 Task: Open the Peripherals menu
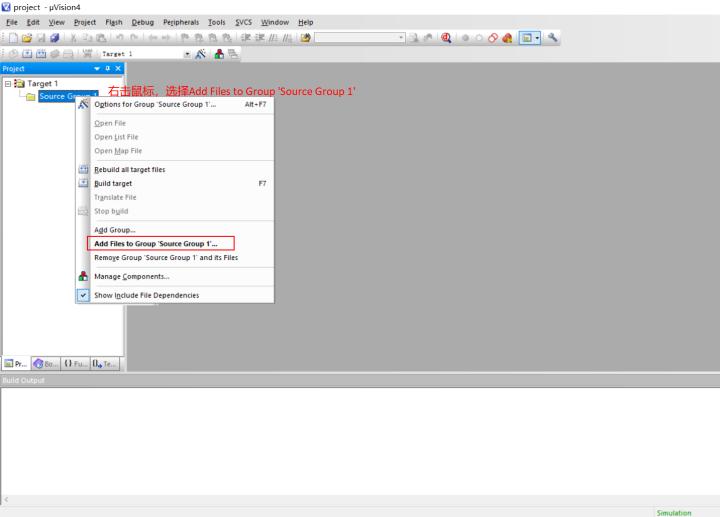[181, 22]
